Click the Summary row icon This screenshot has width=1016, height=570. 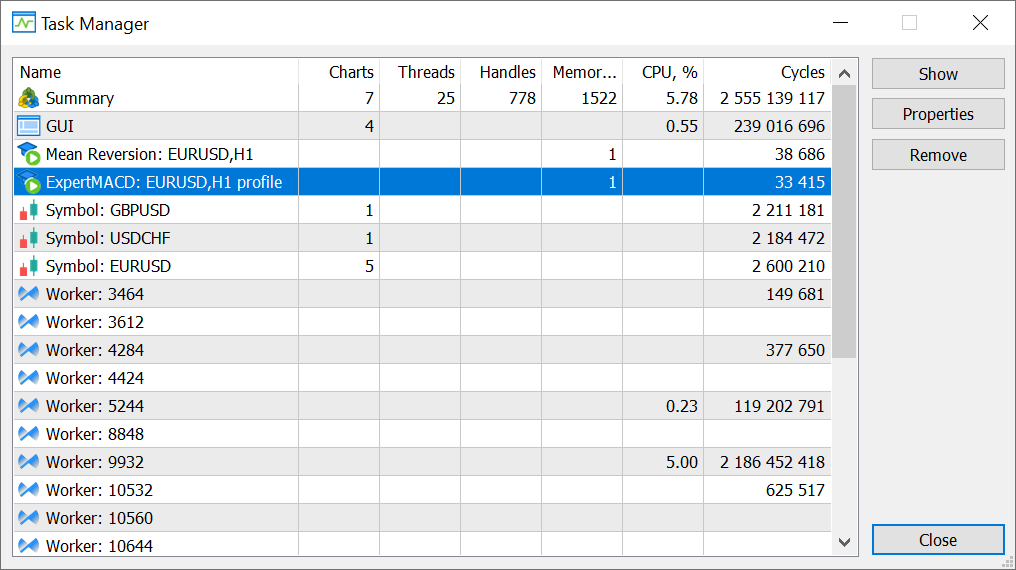pos(28,98)
